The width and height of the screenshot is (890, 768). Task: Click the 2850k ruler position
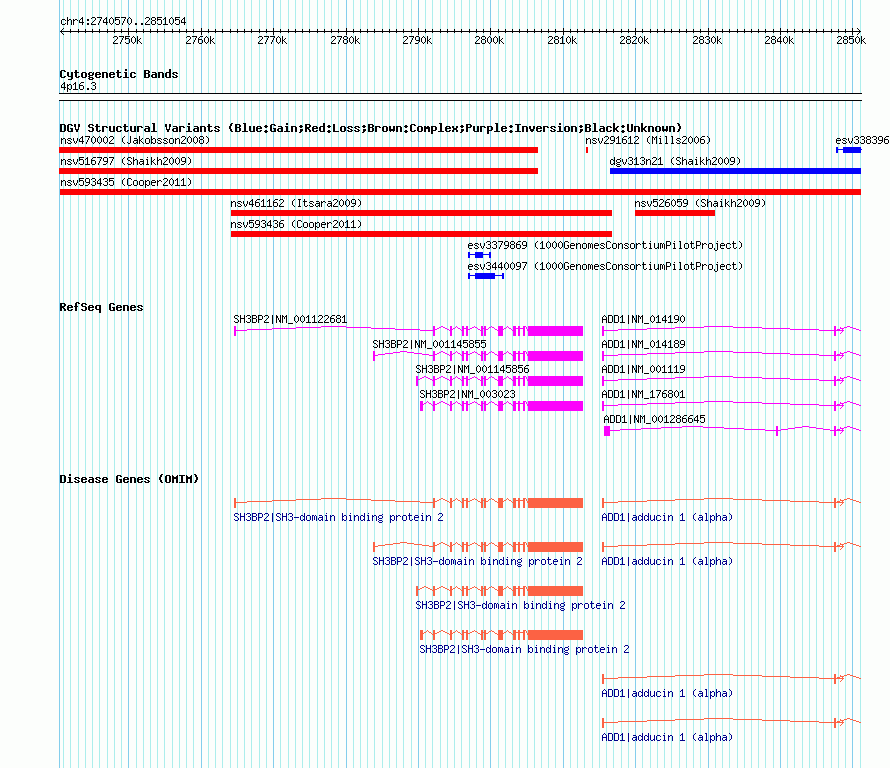tap(851, 40)
